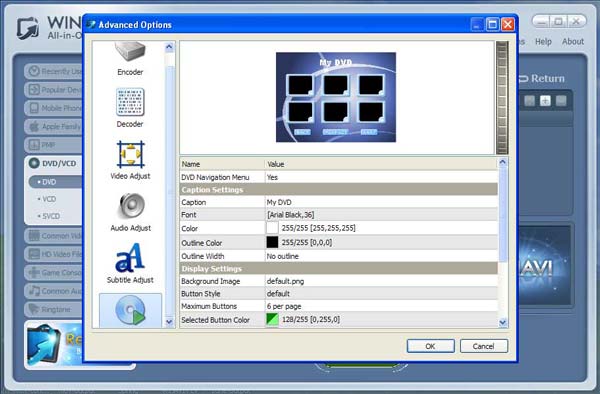Pick the black Outline Color swatch

pos(272,242)
